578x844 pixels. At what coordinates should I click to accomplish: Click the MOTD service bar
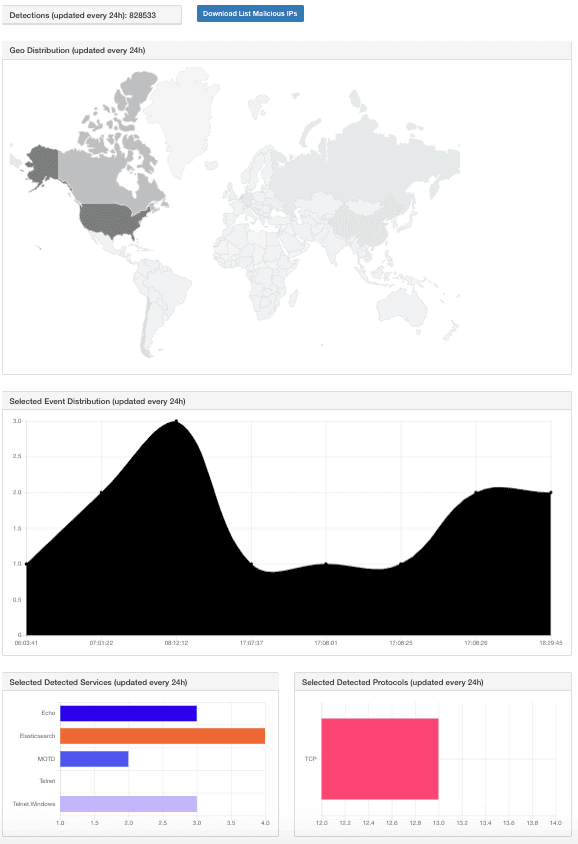point(94,759)
